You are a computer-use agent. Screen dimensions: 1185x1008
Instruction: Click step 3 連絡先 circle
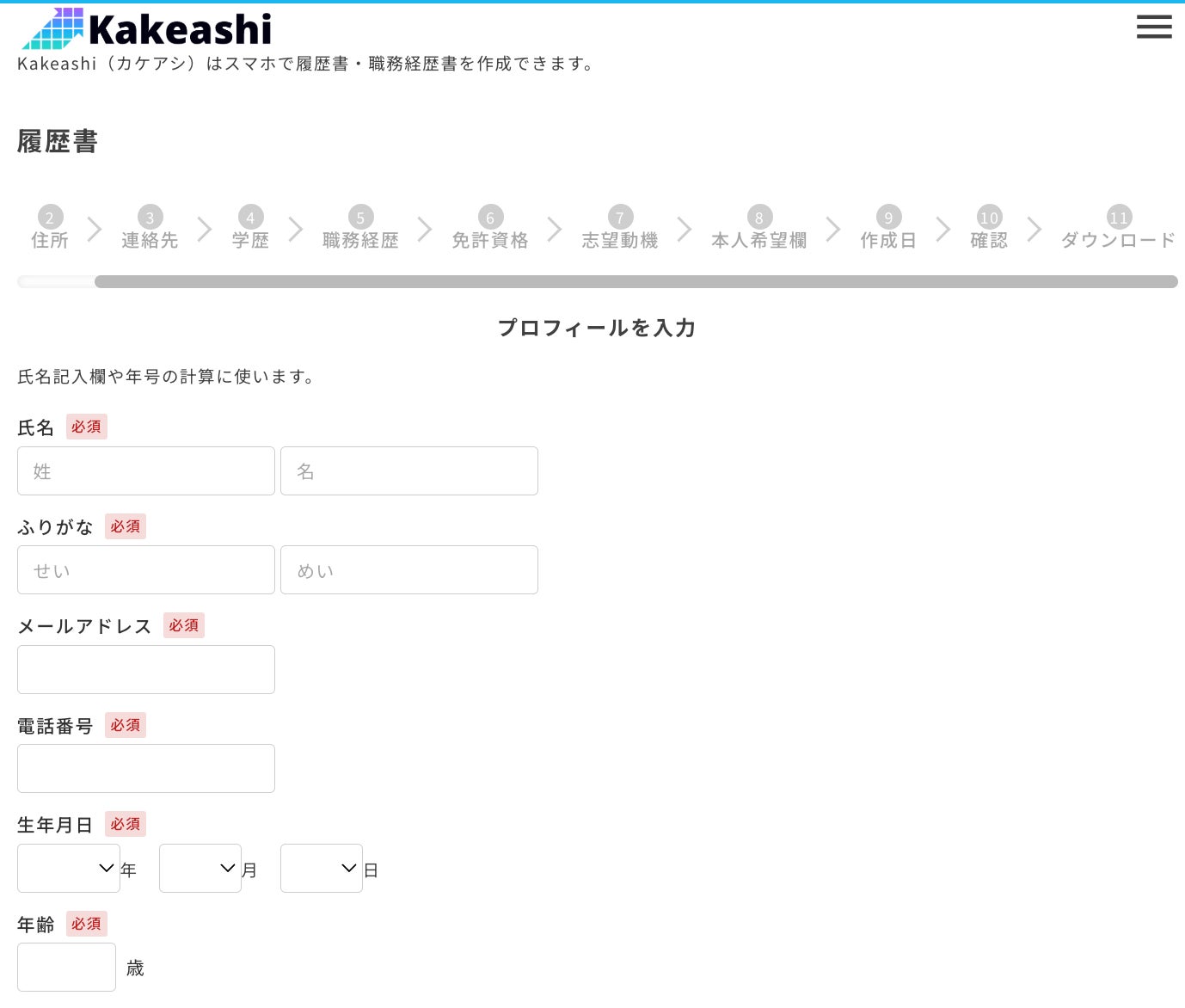[x=150, y=218]
